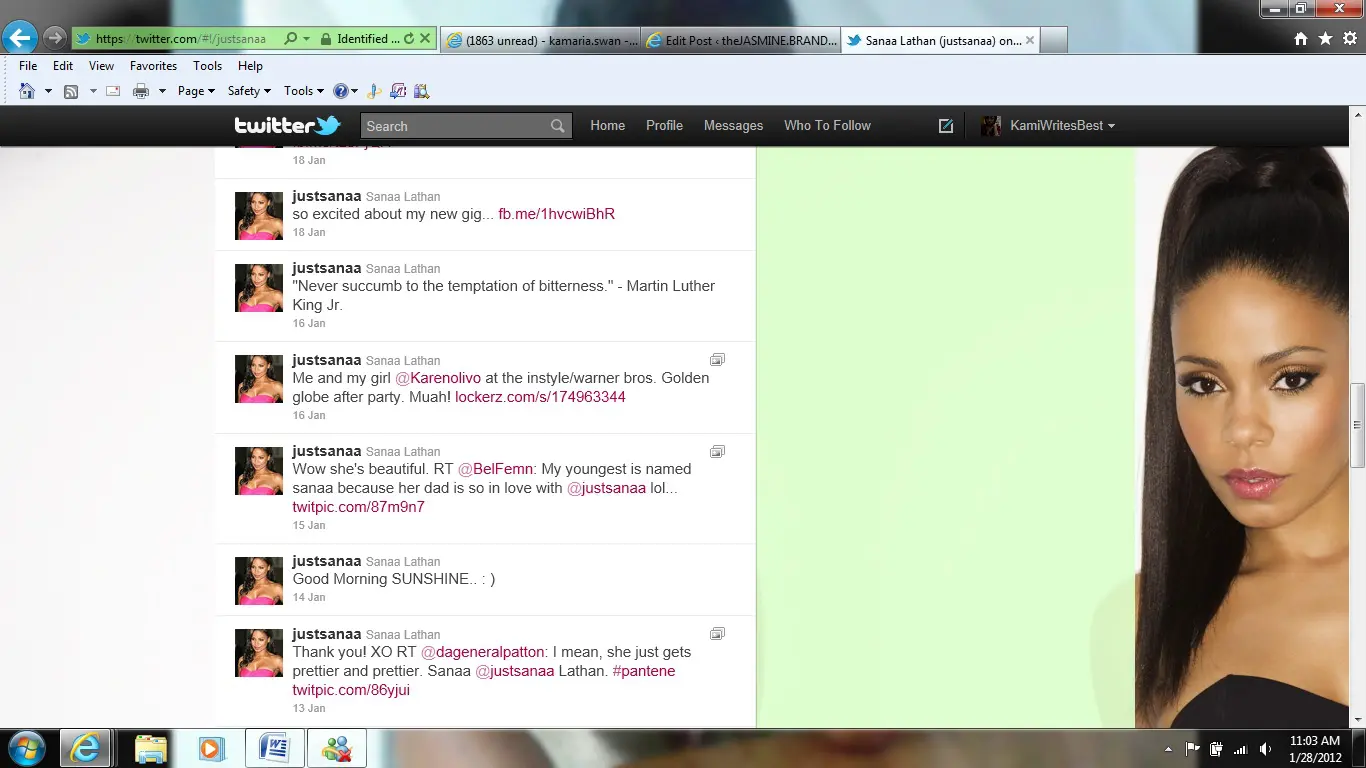Screen dimensions: 1366x768
Task: Click the IE Tools gear icon at top right
Action: (x=1349, y=39)
